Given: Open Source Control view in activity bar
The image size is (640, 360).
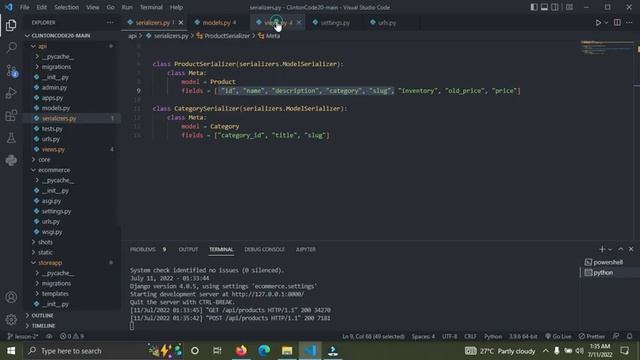Looking at the screenshot, I should point(11,71).
